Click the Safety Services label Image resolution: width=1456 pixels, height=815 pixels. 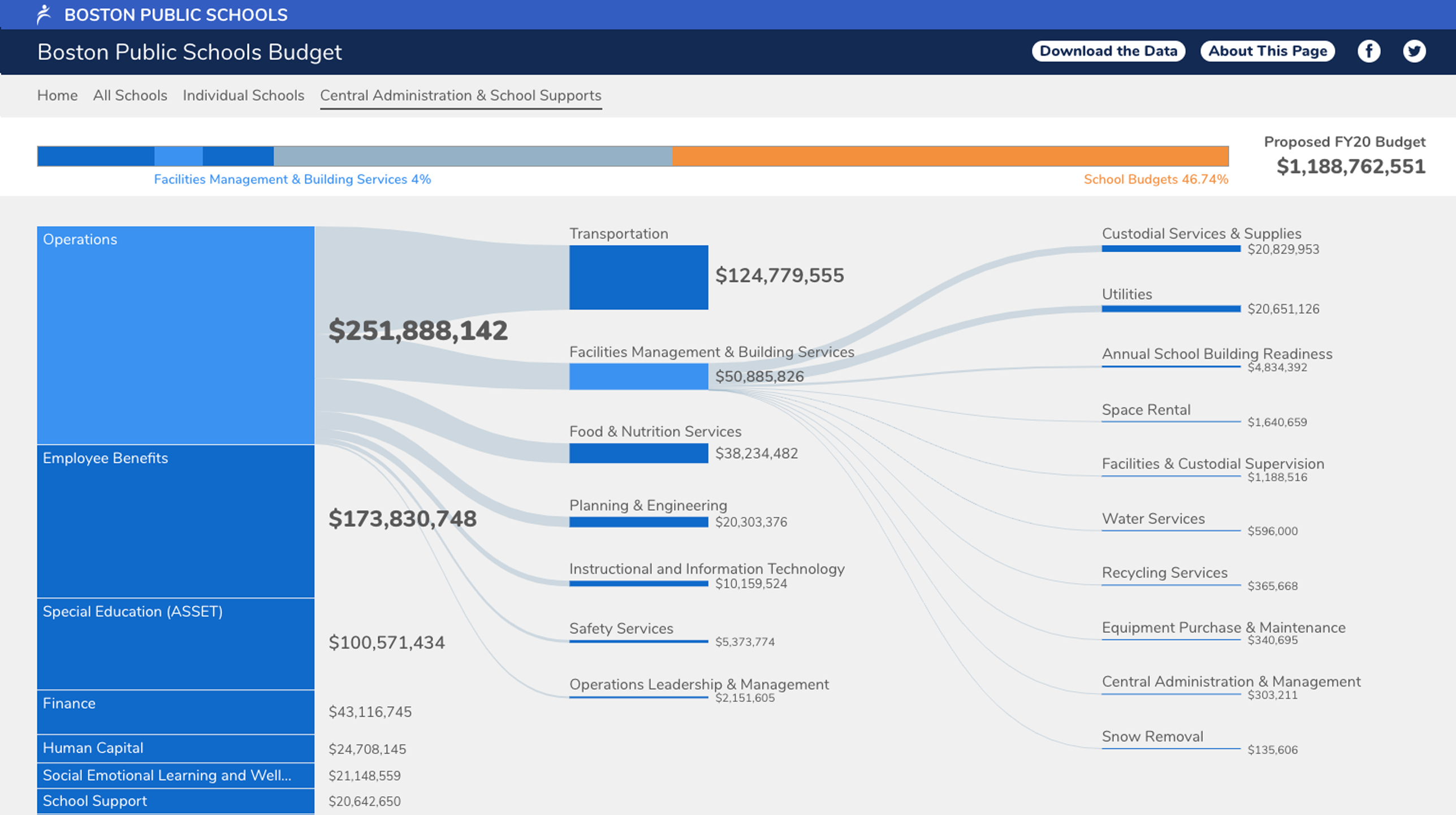tap(621, 628)
